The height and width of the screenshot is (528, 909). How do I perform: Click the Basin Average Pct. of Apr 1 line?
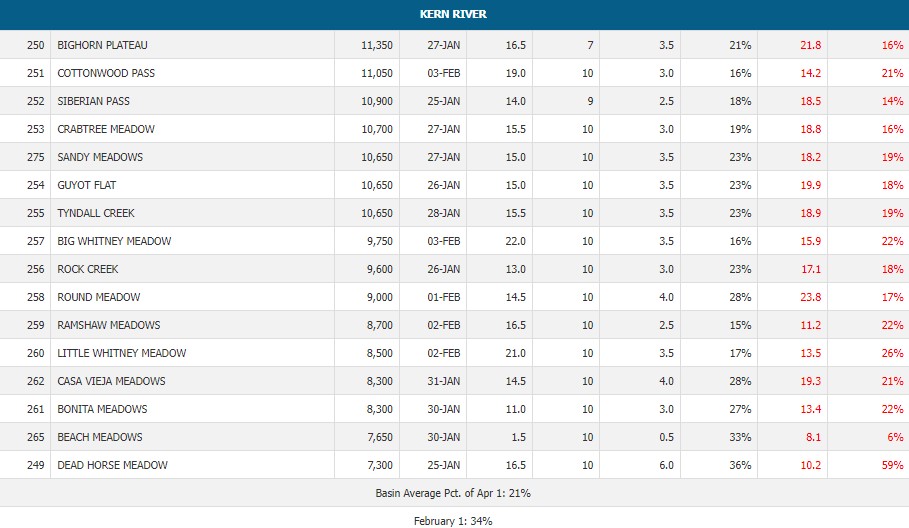(454, 493)
